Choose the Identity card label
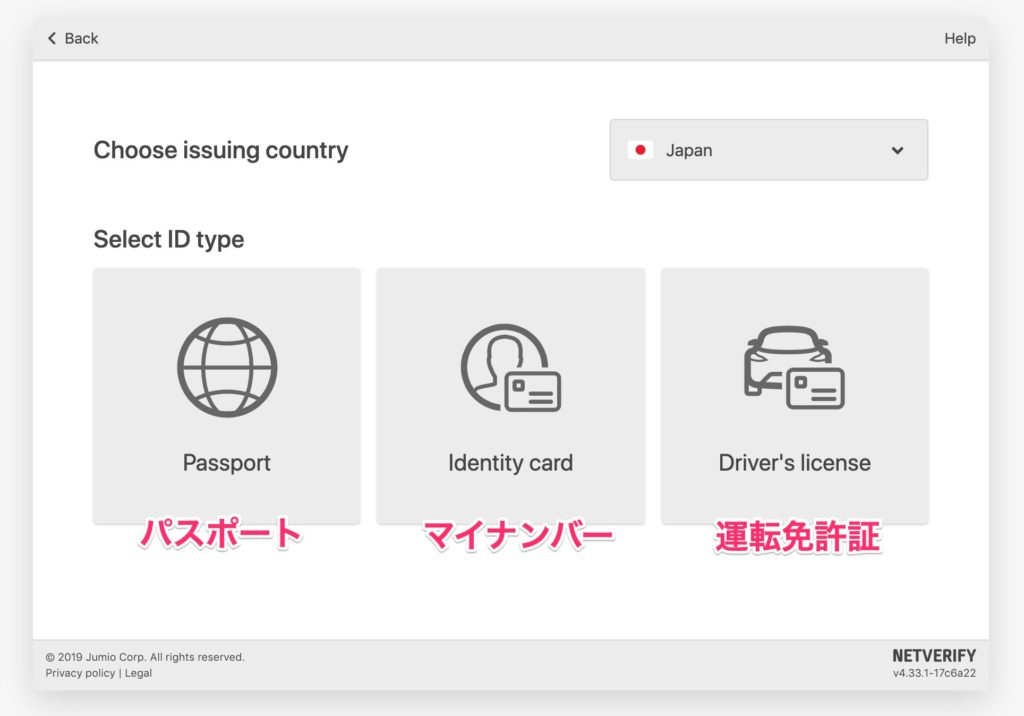 (510, 463)
